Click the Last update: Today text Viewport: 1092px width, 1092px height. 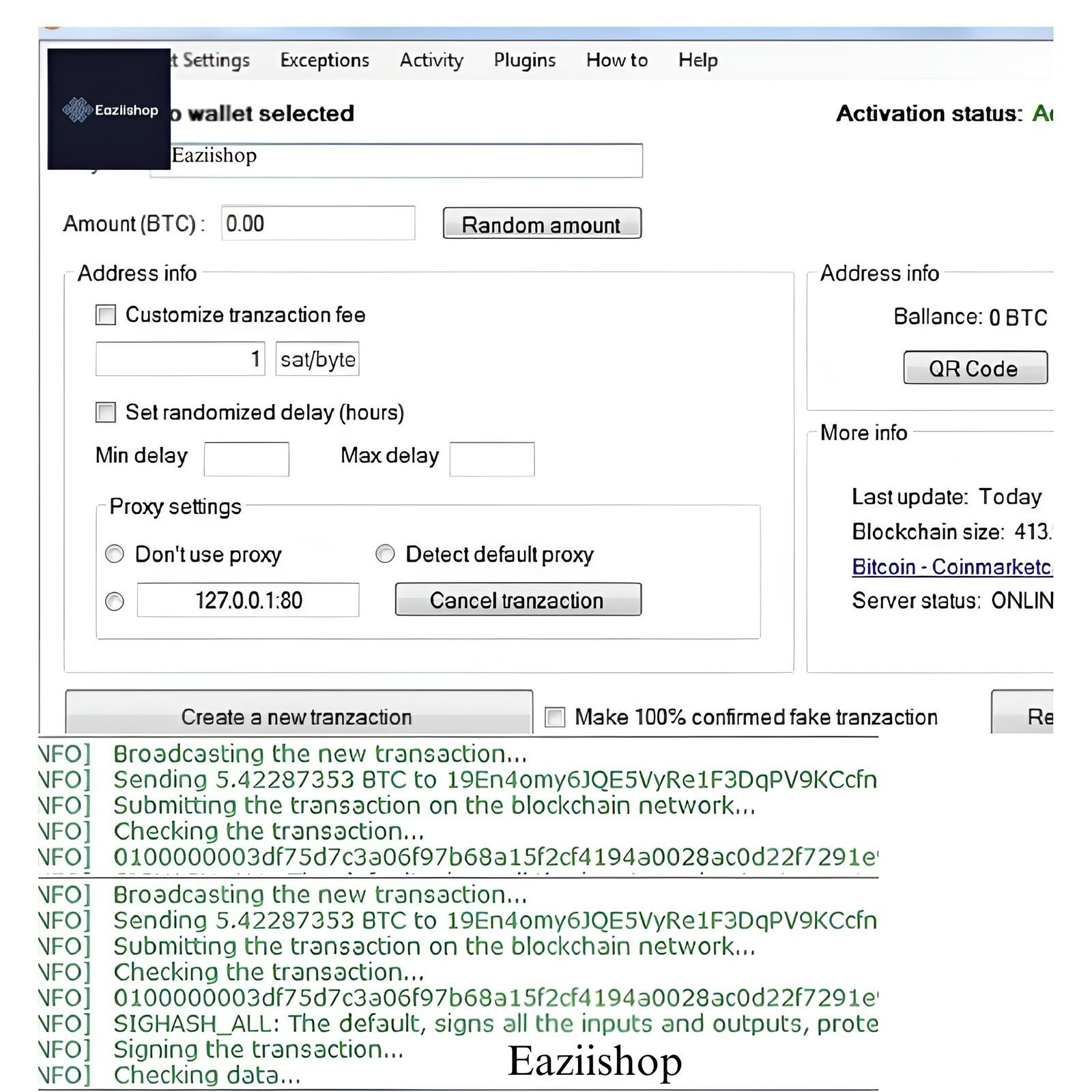(947, 497)
